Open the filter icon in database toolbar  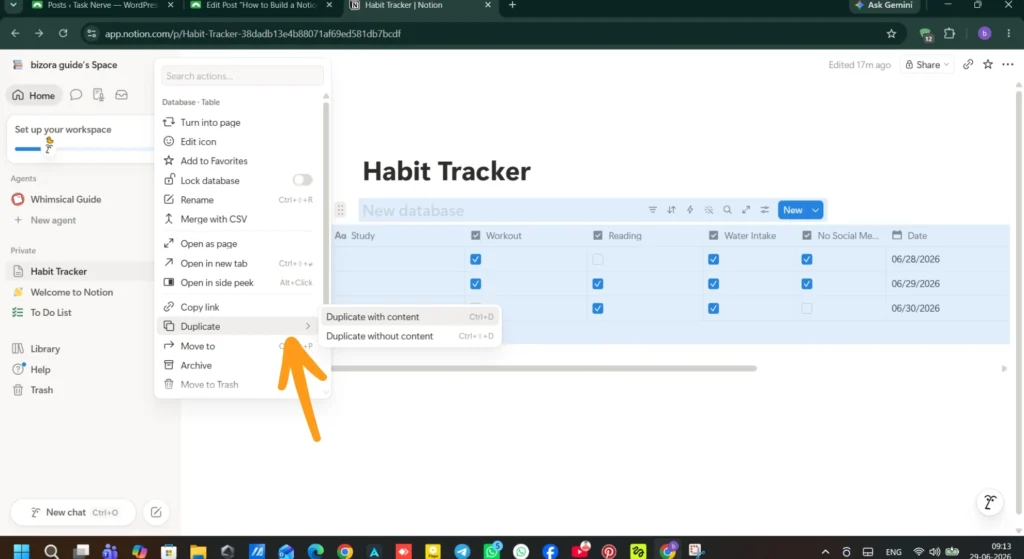point(652,210)
